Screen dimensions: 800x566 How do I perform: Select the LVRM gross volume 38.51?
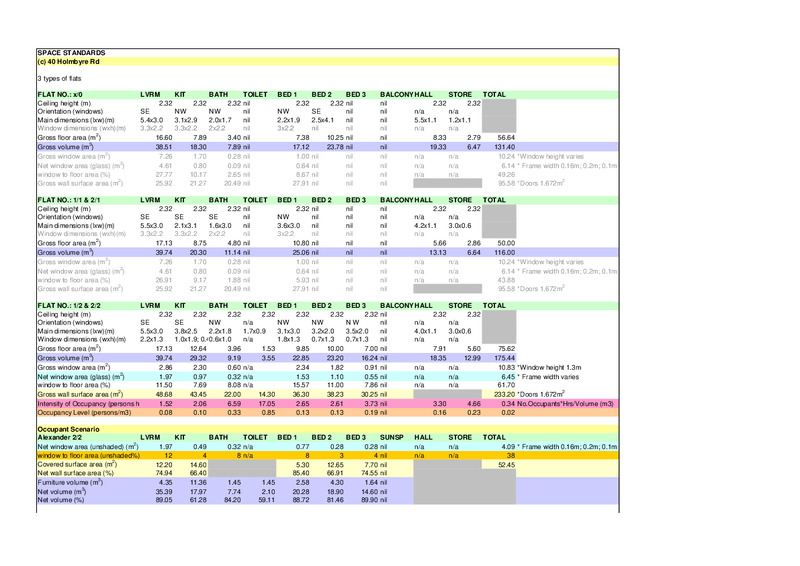[x=164, y=147]
